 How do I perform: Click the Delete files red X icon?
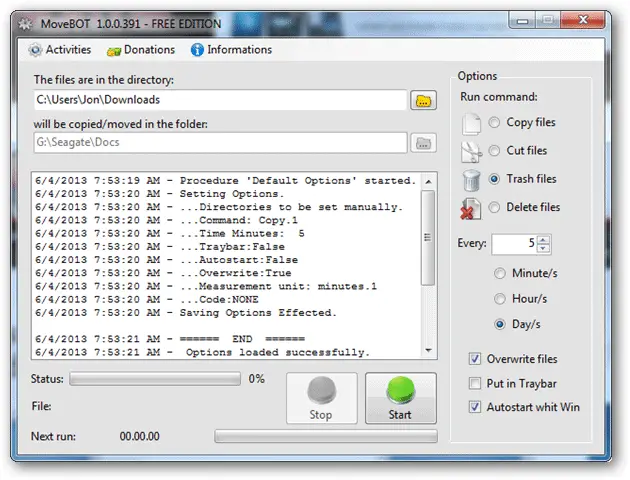point(470,208)
